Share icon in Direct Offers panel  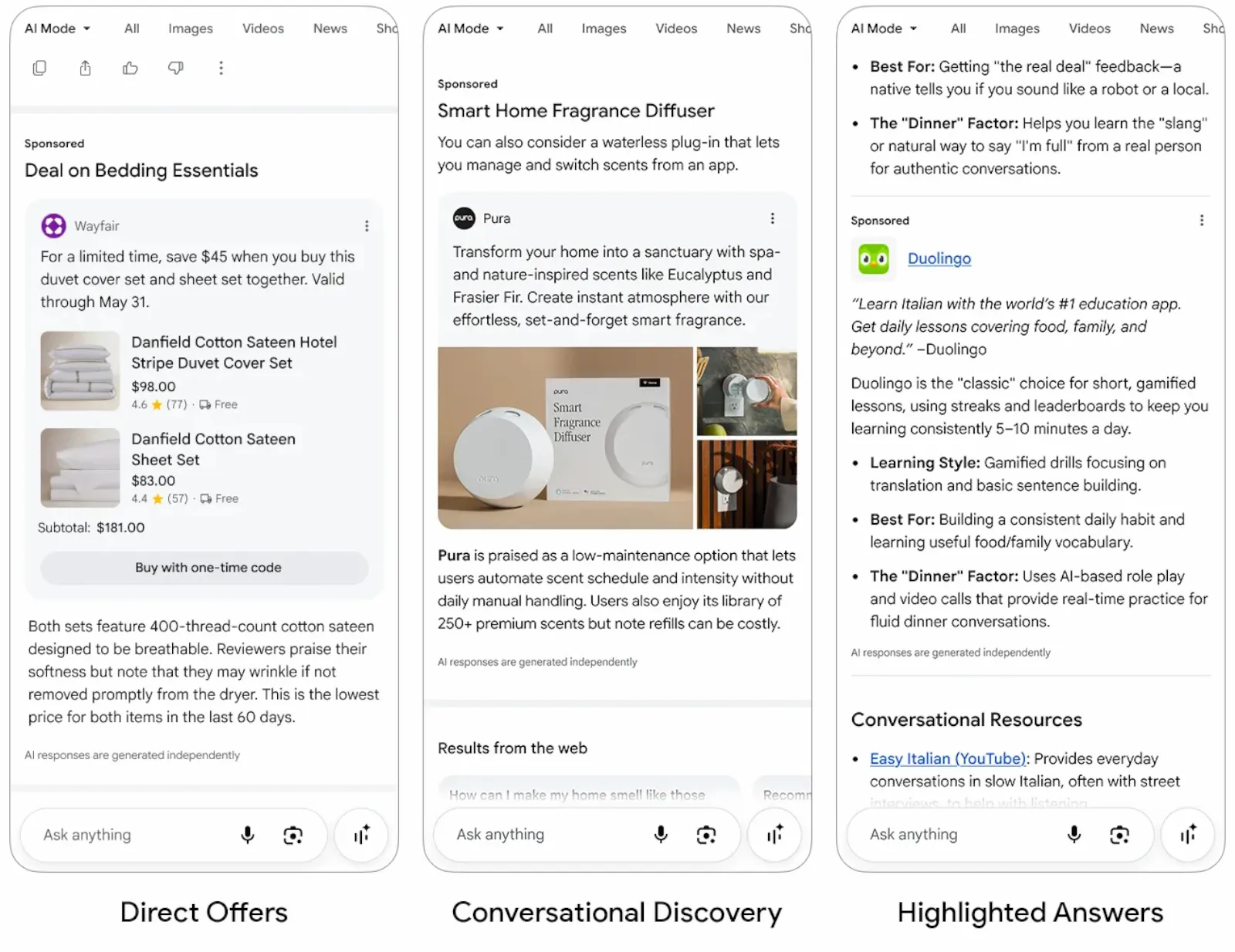(85, 68)
